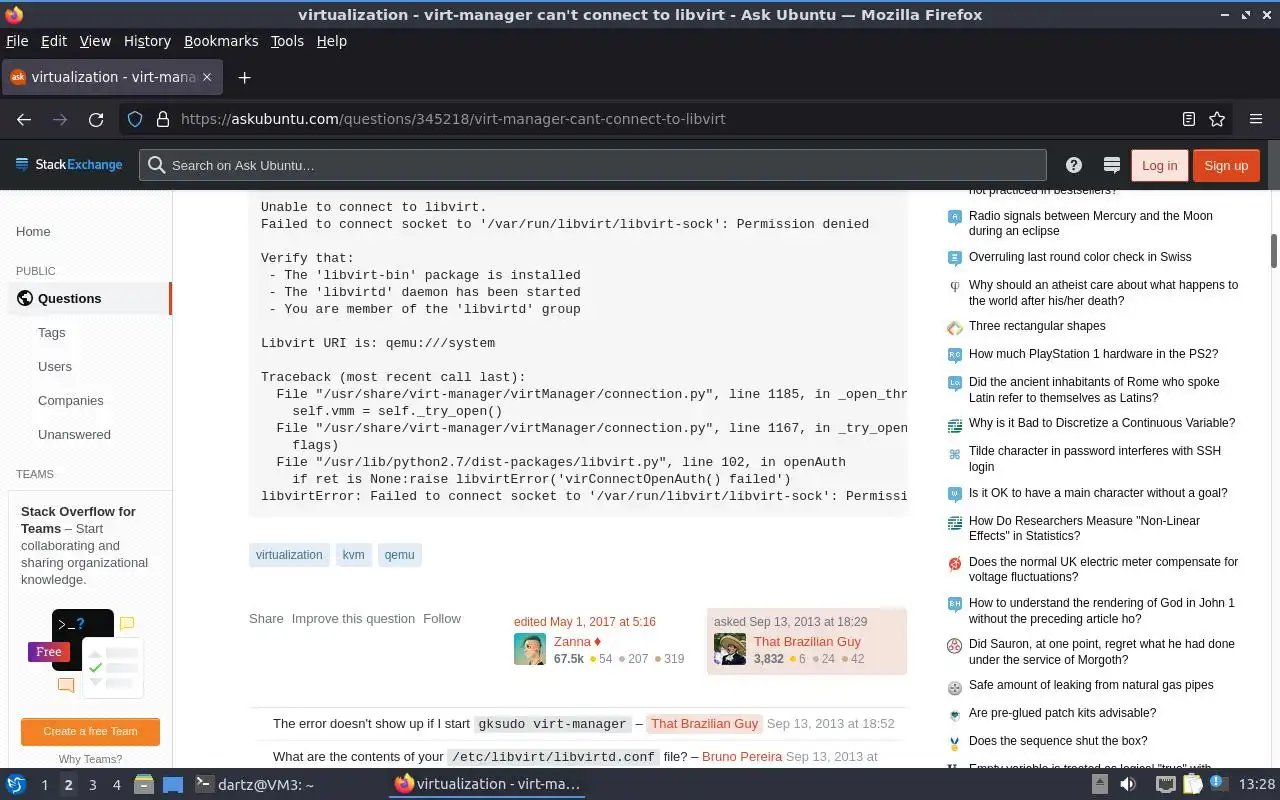Open the Stack Exchange site switcher icon
This screenshot has width=1280, height=800.
[x=1111, y=165]
